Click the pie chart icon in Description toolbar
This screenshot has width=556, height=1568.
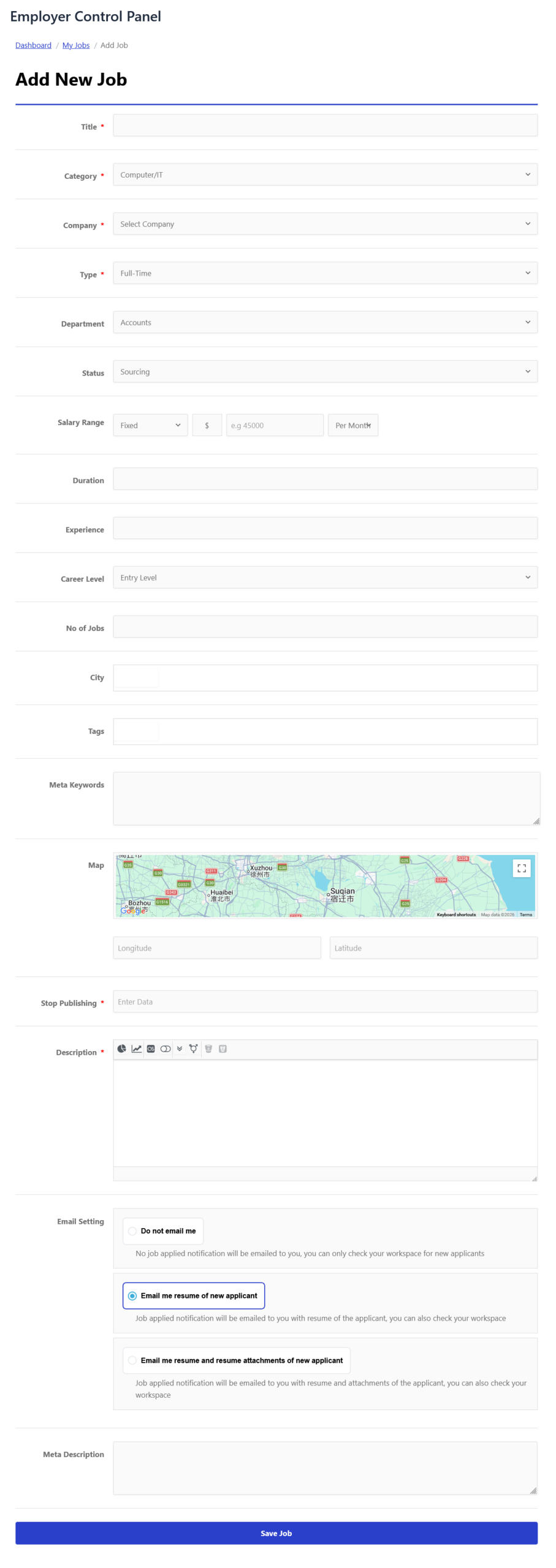click(x=121, y=1048)
